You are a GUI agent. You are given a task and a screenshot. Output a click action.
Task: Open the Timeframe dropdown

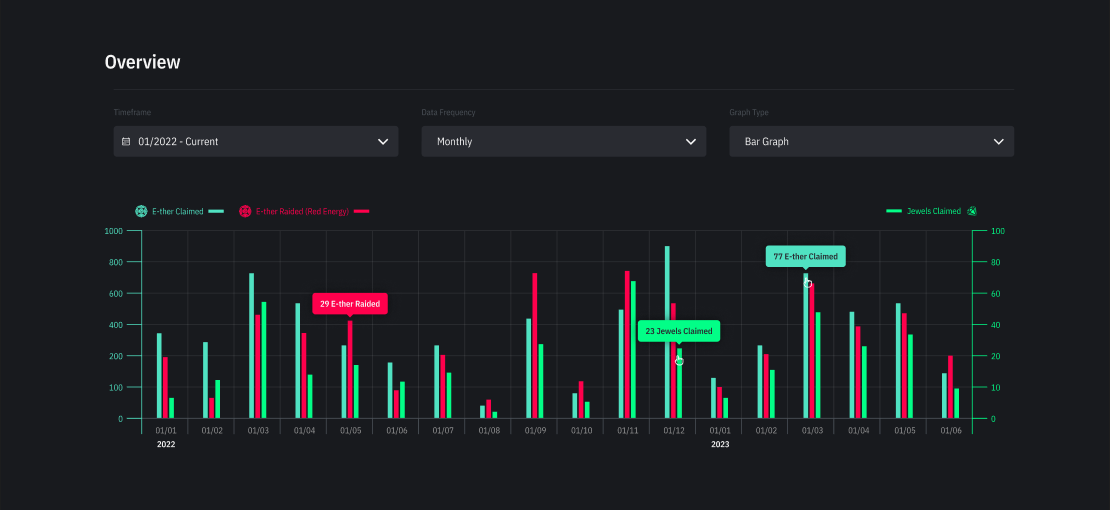[x=255, y=142]
